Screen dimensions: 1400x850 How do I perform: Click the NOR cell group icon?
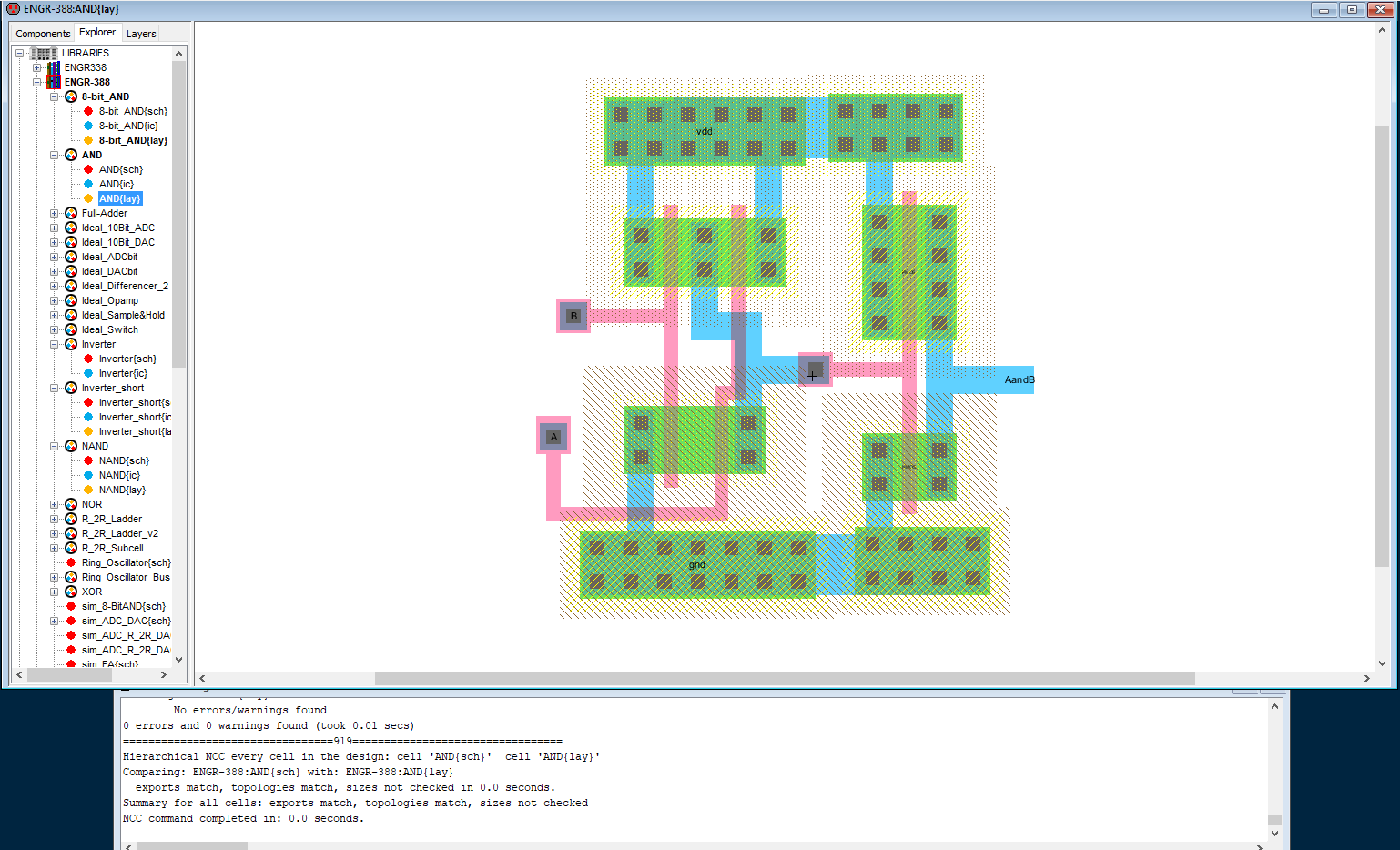71,504
